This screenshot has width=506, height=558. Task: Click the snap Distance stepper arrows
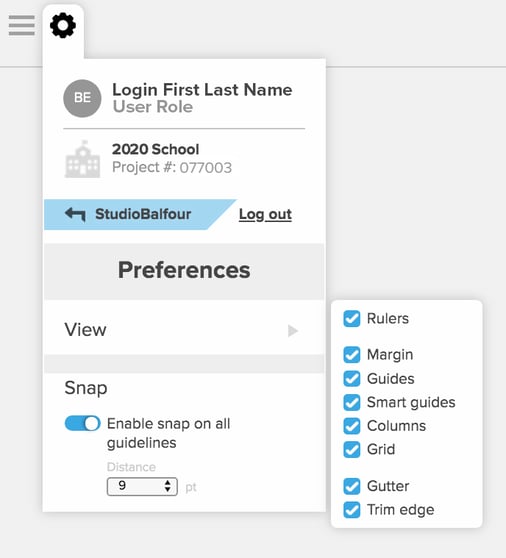[x=168, y=486]
